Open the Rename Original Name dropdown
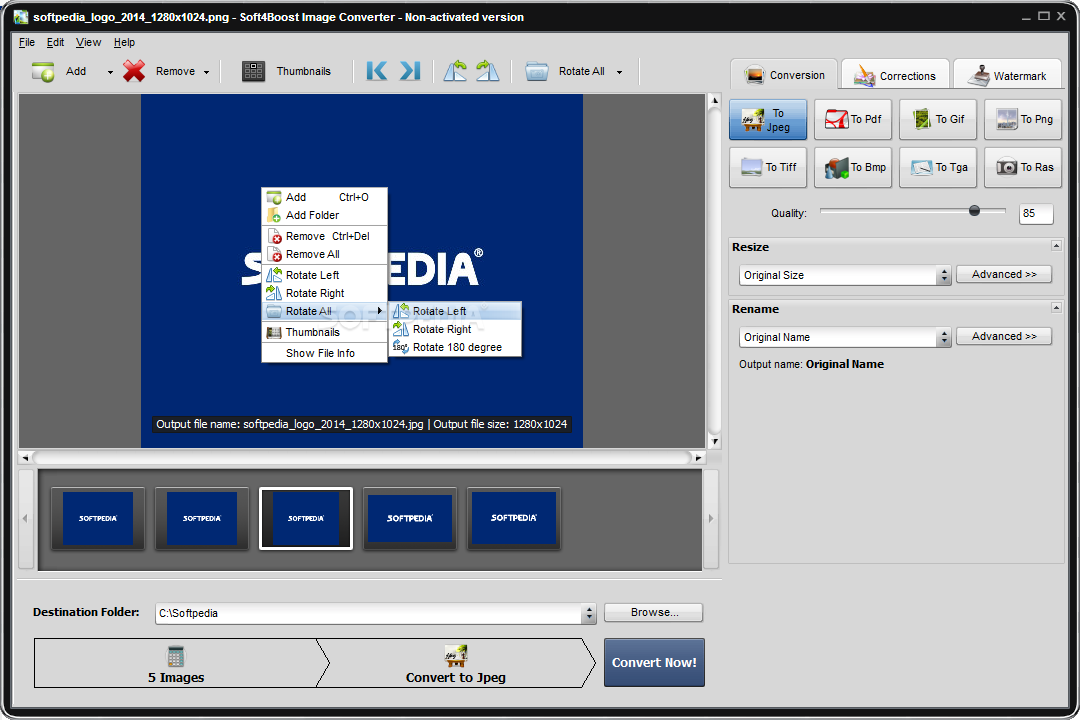This screenshot has height=720, width=1080. pyautogui.click(x=847, y=338)
